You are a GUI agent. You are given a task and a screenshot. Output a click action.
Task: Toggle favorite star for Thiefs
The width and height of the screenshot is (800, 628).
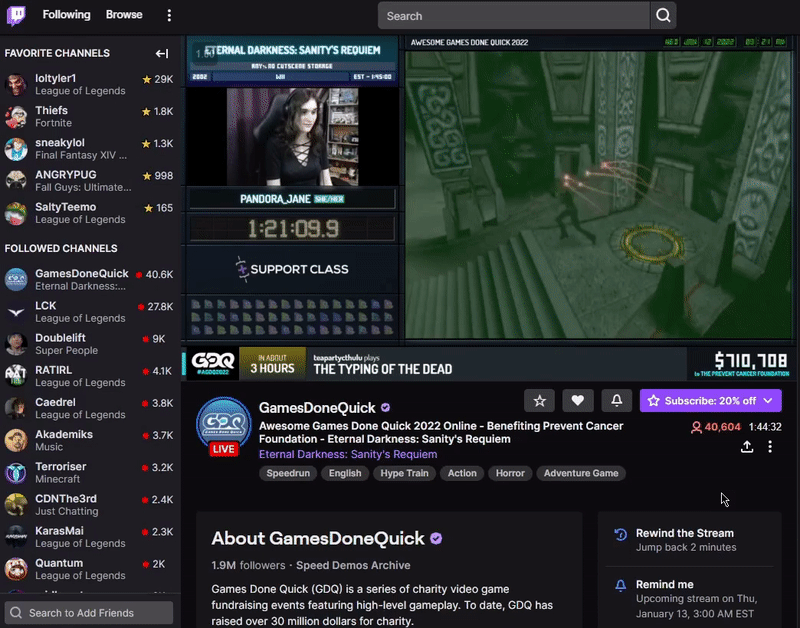(x=146, y=111)
